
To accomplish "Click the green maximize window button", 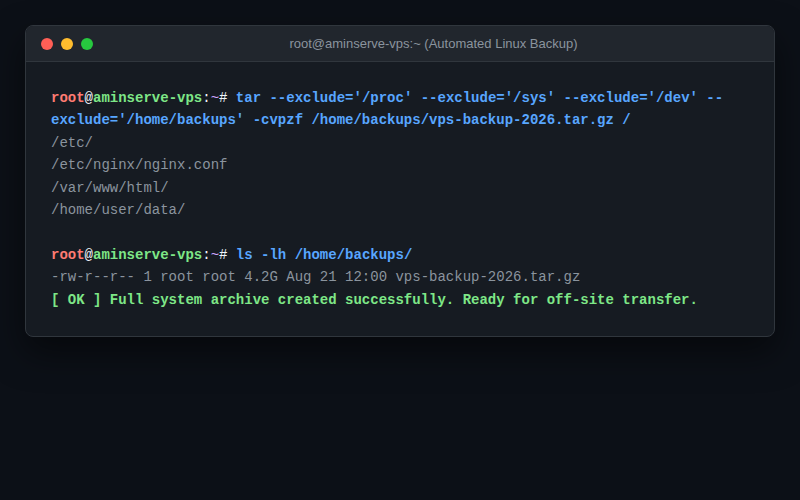I will [x=87, y=44].
